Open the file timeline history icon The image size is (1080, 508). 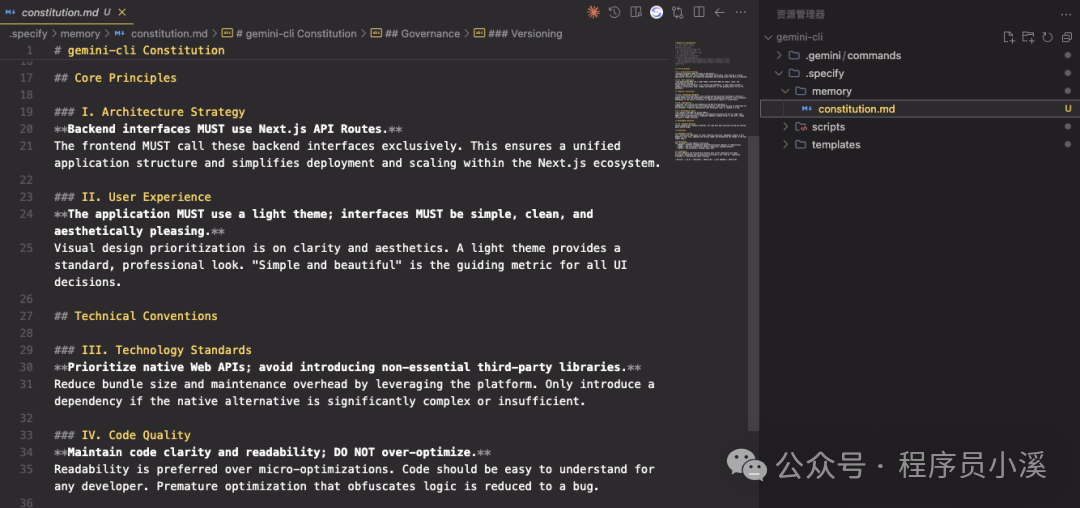click(614, 12)
